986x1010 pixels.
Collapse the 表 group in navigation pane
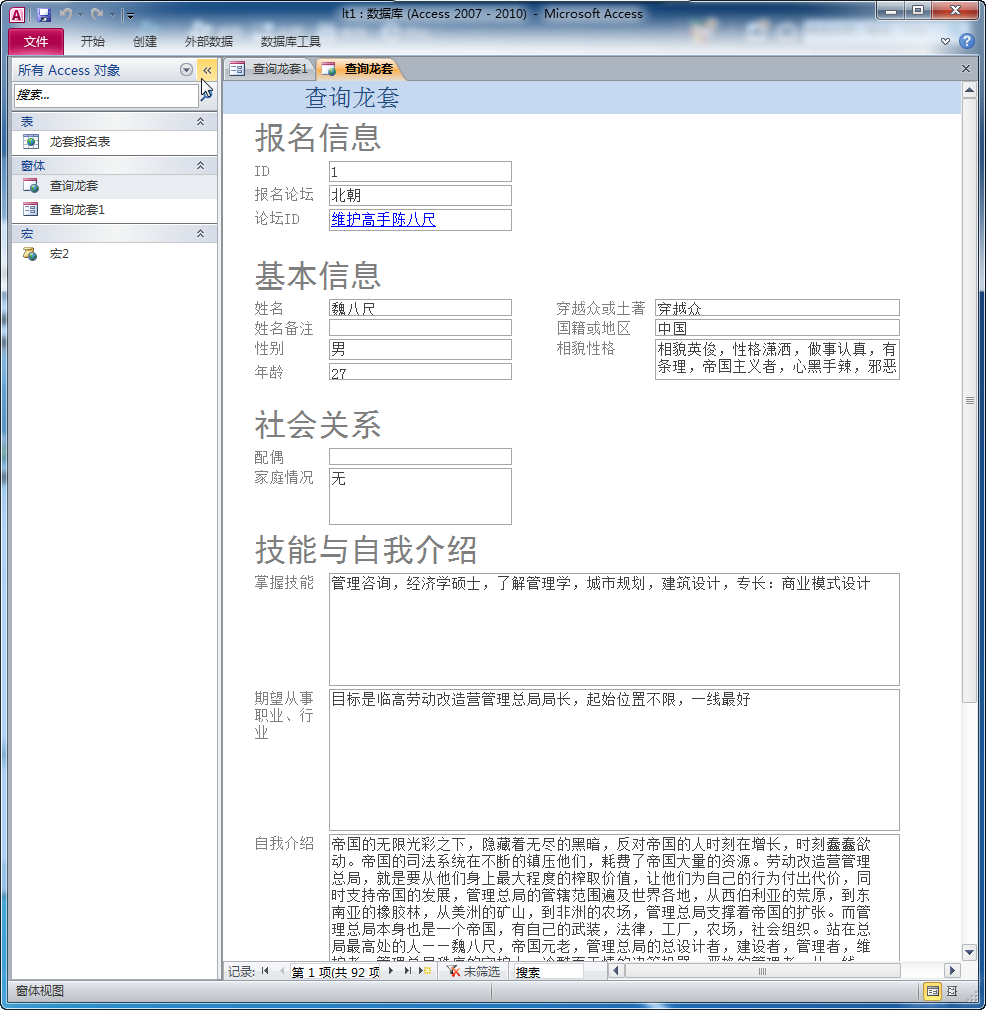pyautogui.click(x=200, y=121)
